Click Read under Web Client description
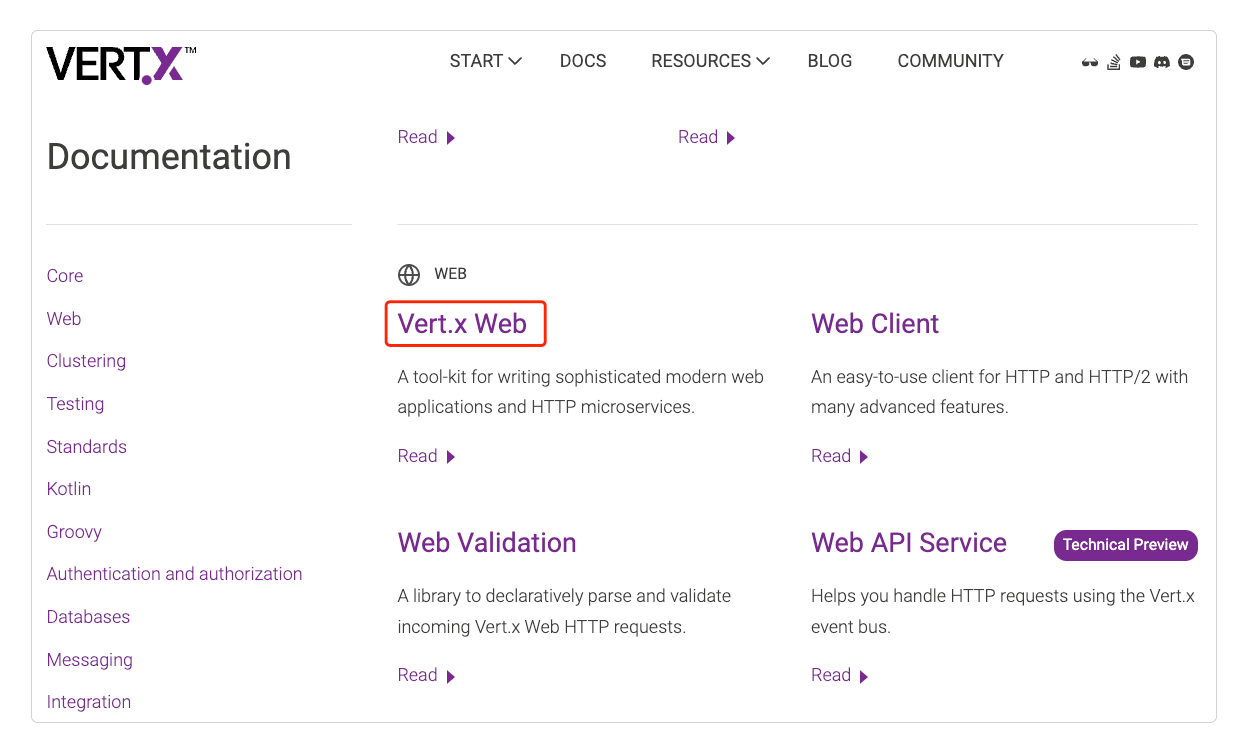The image size is (1247, 753). pos(840,456)
